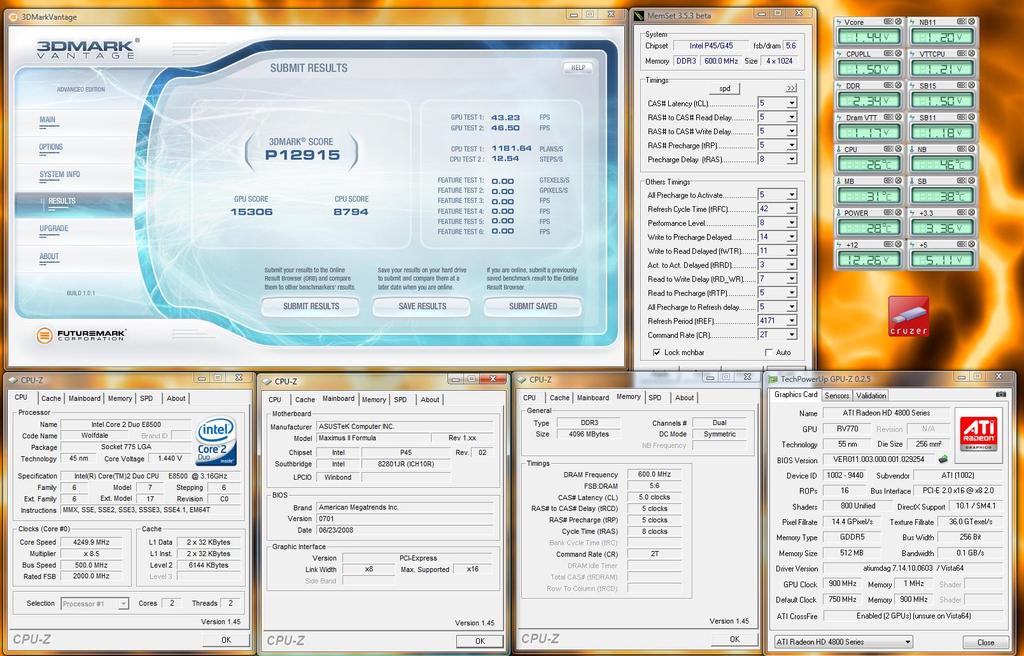This screenshot has height=656, width=1024.
Task: Click the Core Speed value 4249.9 MHz
Action: click(91, 542)
